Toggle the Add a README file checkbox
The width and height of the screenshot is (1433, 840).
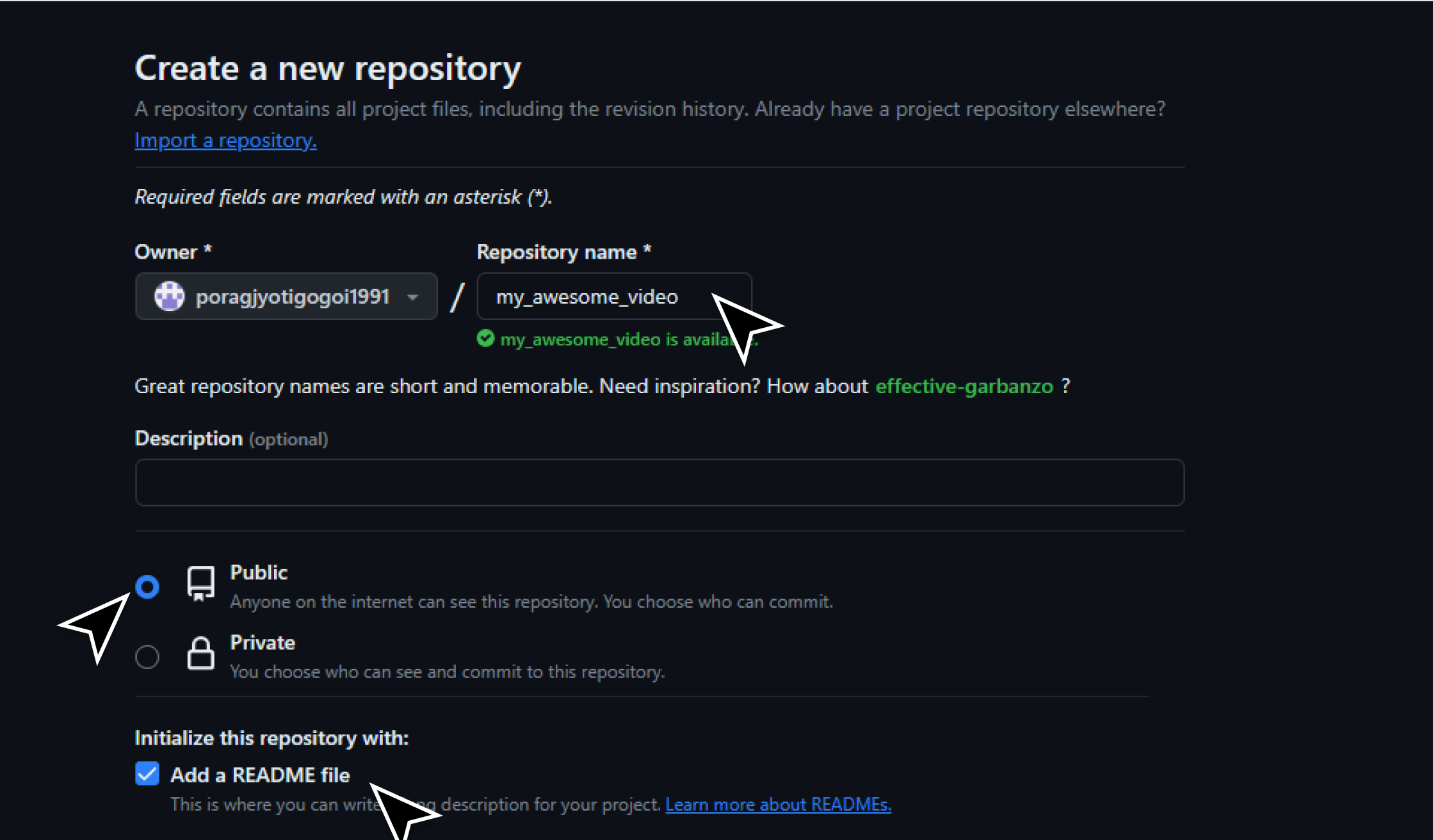point(147,773)
